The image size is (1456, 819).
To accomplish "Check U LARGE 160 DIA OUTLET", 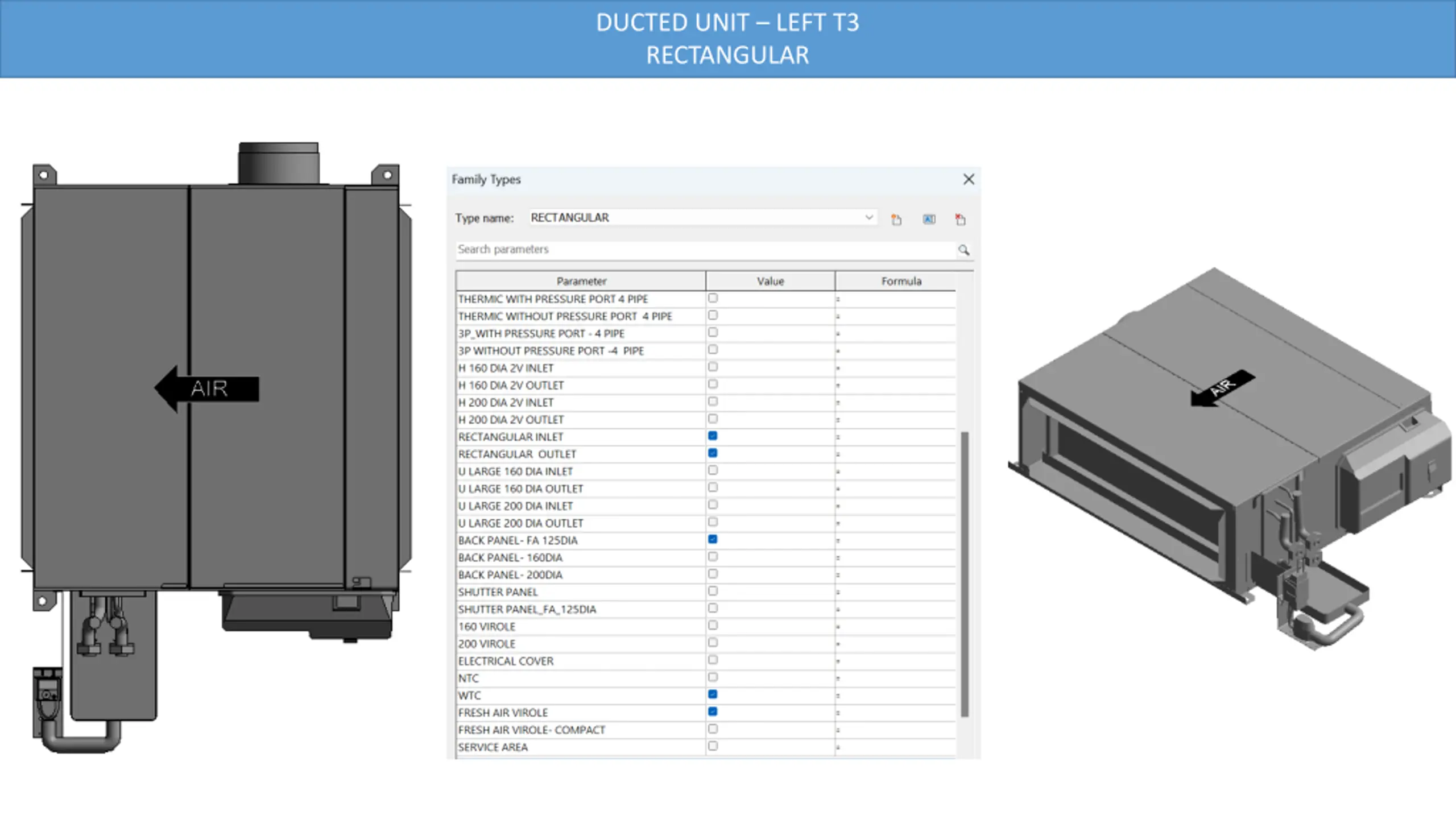I will point(713,487).
